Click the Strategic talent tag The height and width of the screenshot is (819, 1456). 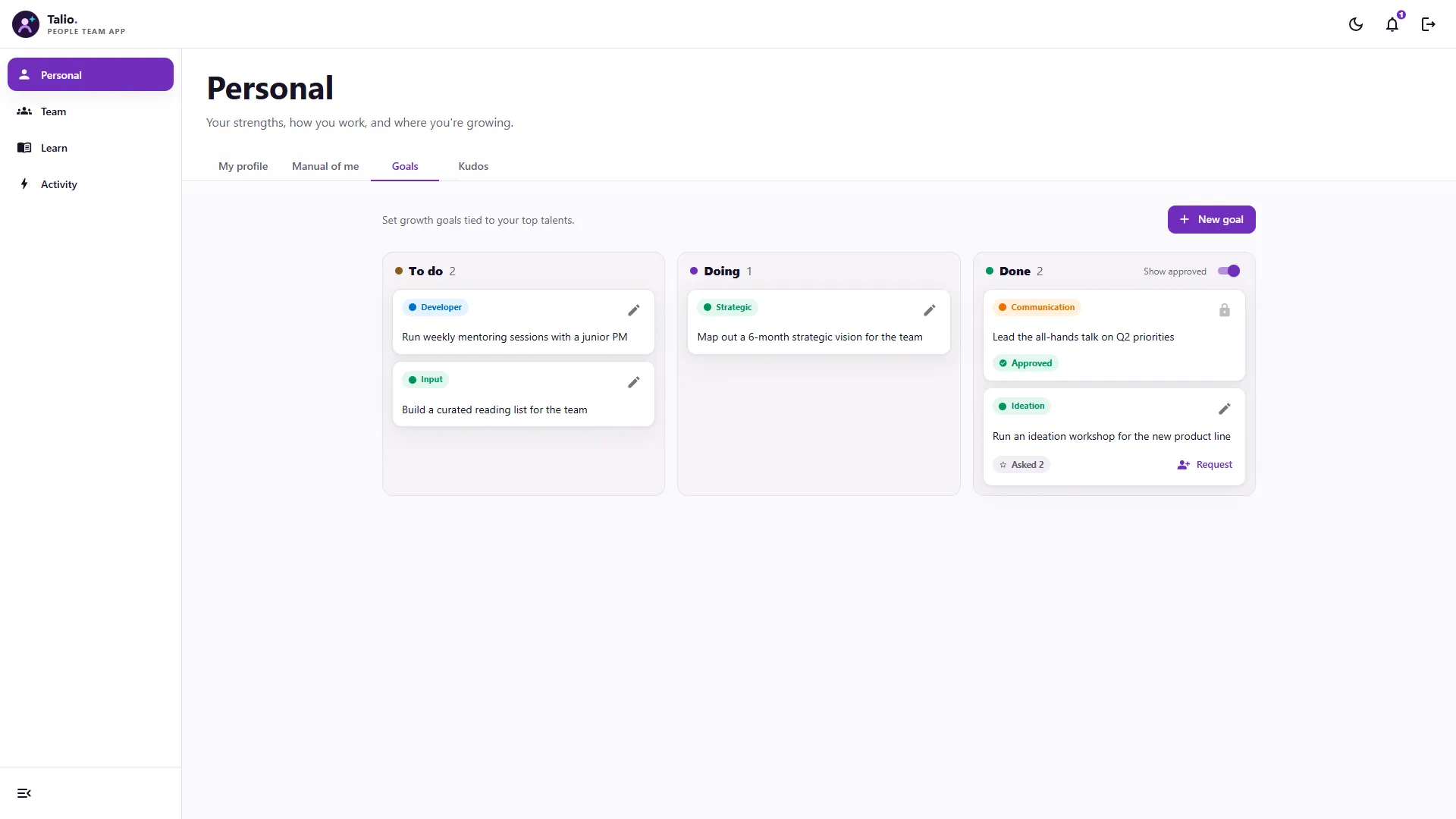(x=727, y=307)
